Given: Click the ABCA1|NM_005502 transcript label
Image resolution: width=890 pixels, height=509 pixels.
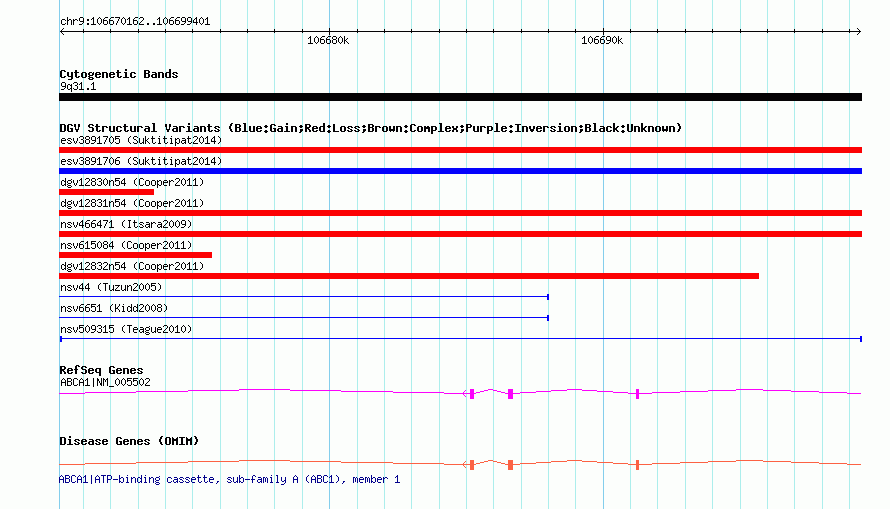Looking at the screenshot, I should click(x=106, y=382).
